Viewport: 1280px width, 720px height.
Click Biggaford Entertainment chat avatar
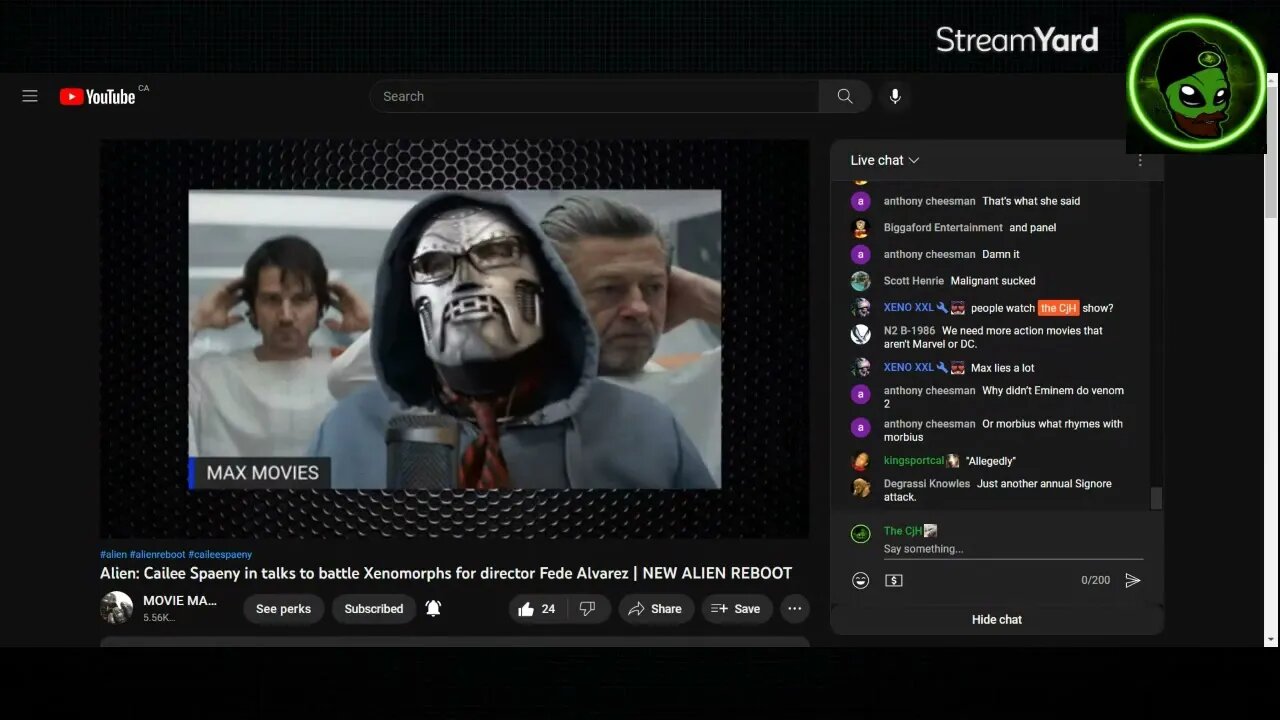pos(860,228)
